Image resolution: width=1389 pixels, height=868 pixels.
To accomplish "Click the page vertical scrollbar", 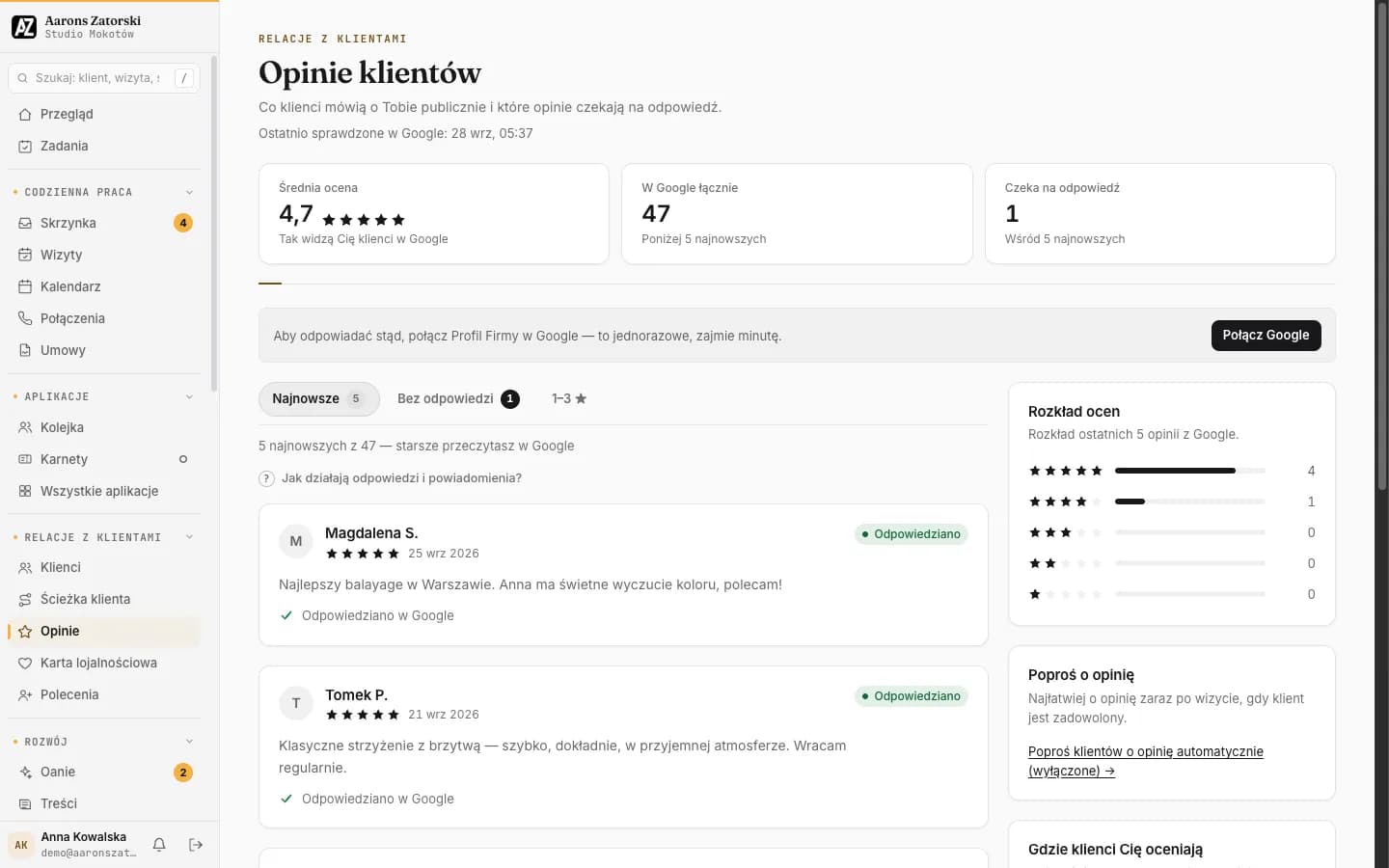I will click(x=1381, y=246).
